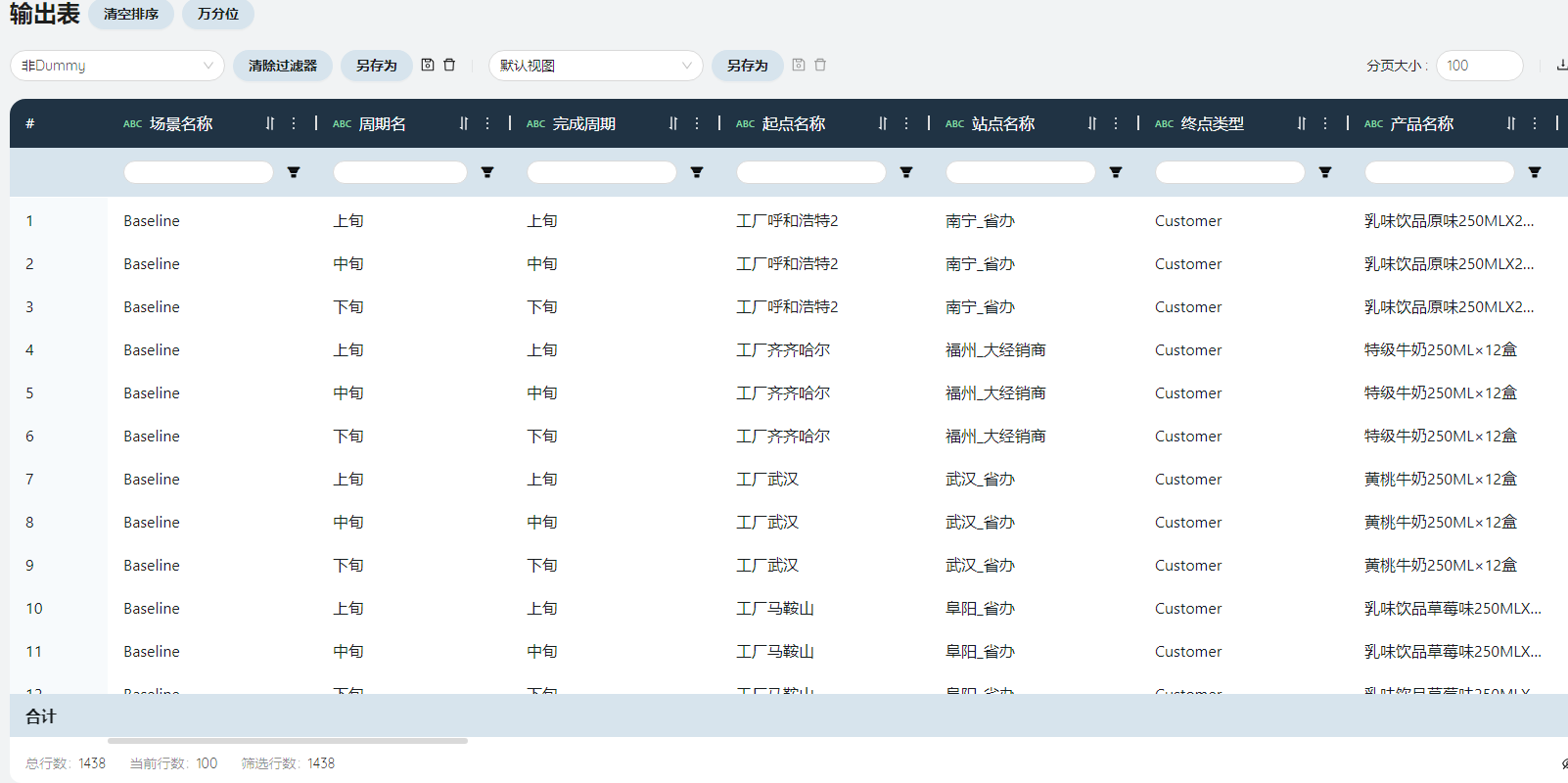Click the horizontal scrollbar below the table
Image resolution: width=1568 pixels, height=783 pixels.
(288, 741)
